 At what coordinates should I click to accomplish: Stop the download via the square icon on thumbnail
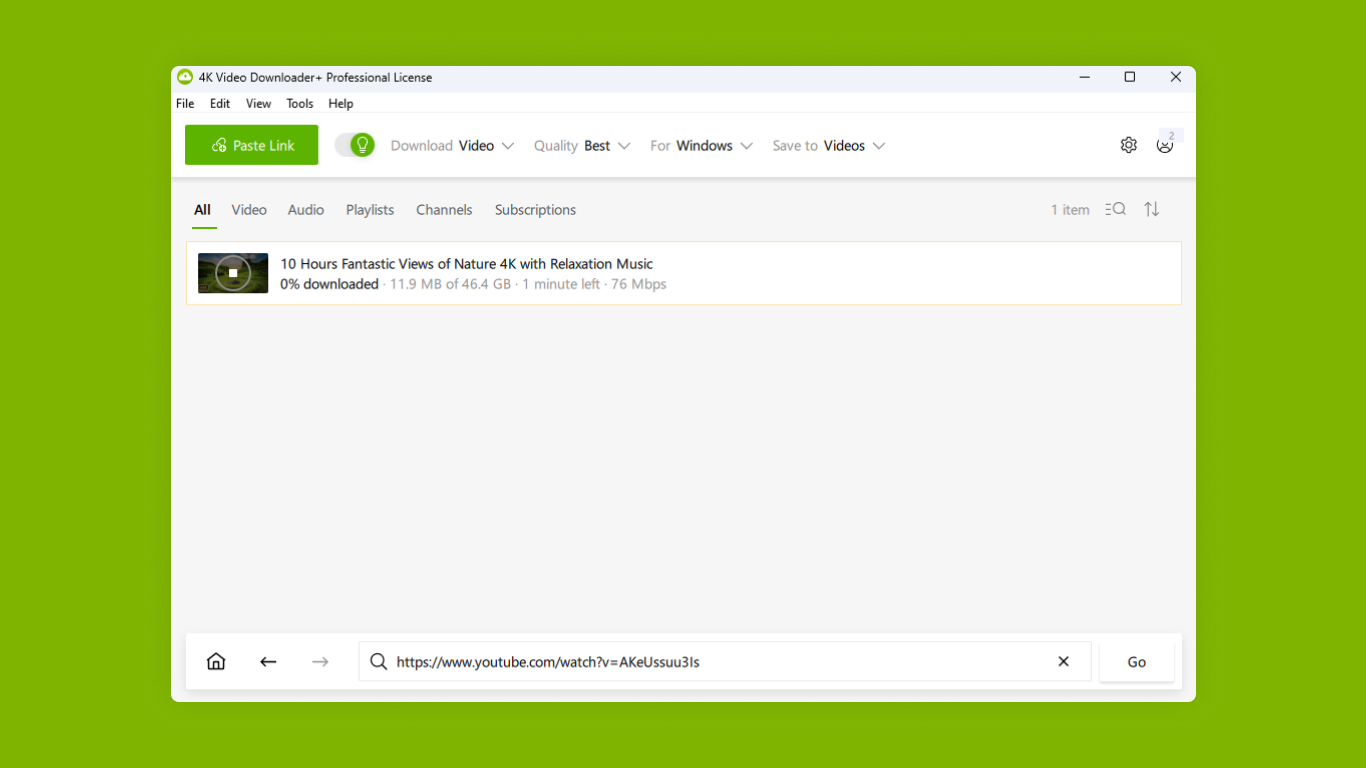point(232,272)
